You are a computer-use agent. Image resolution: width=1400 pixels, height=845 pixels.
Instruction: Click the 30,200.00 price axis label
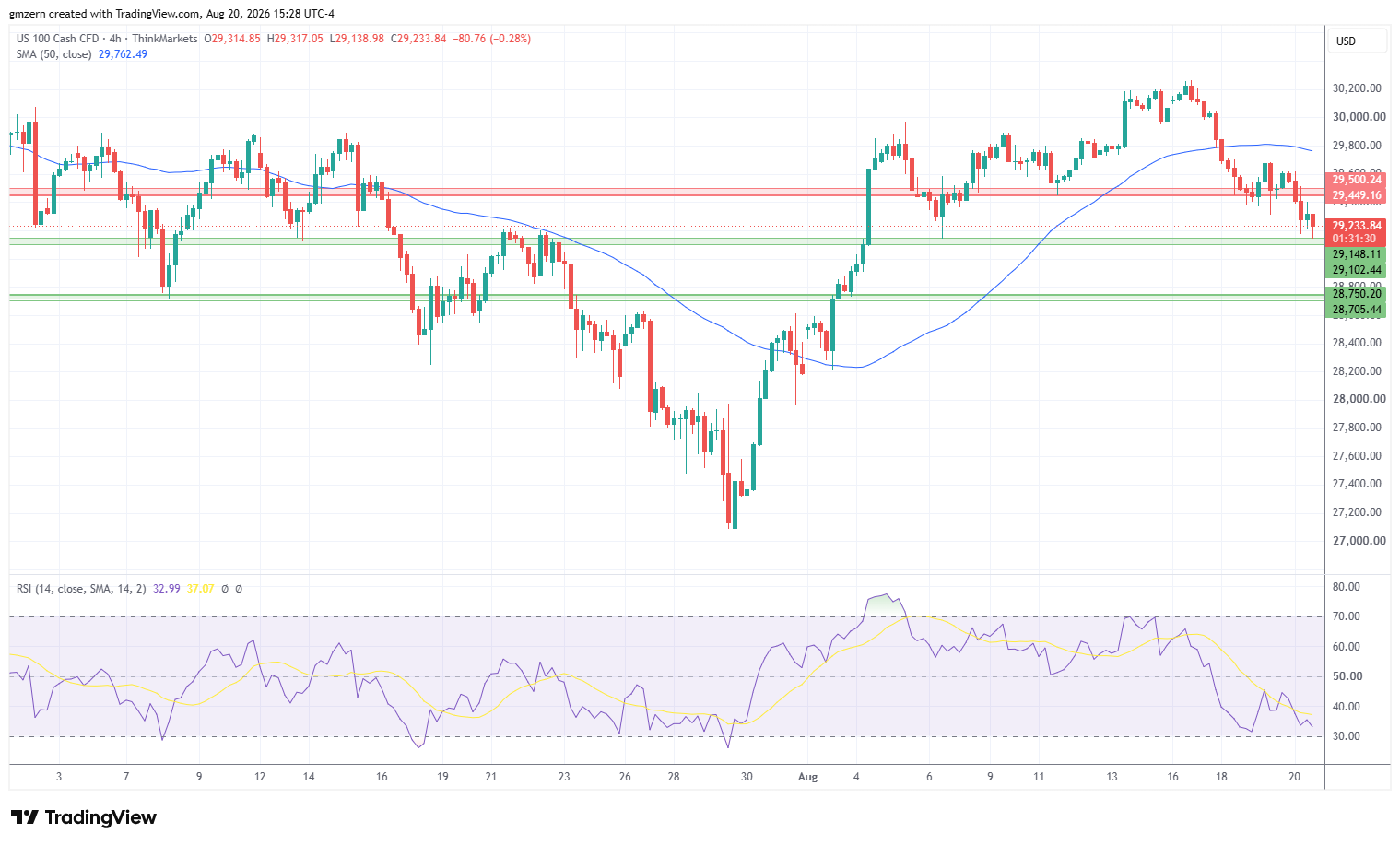[x=1357, y=88]
